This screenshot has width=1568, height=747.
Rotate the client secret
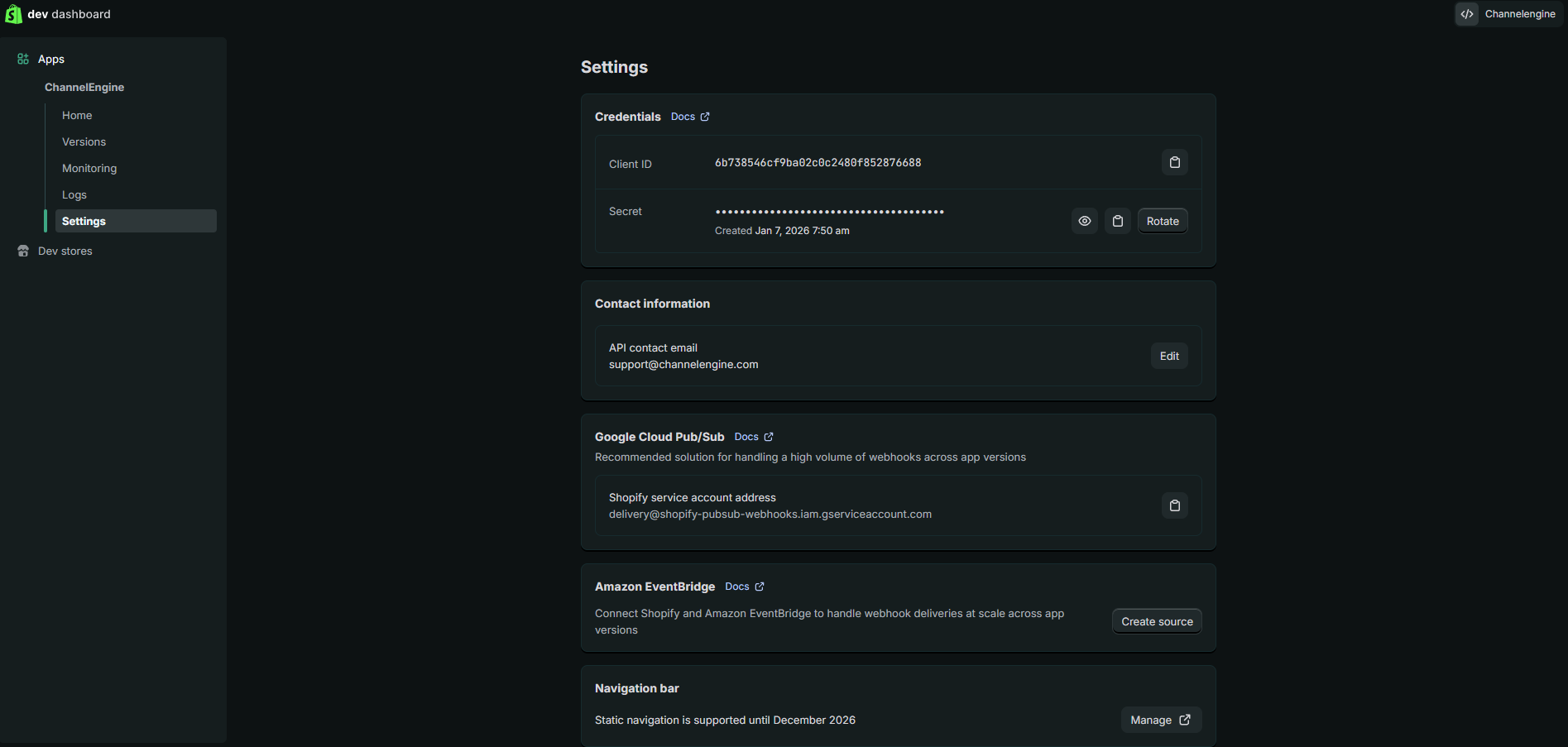1163,221
